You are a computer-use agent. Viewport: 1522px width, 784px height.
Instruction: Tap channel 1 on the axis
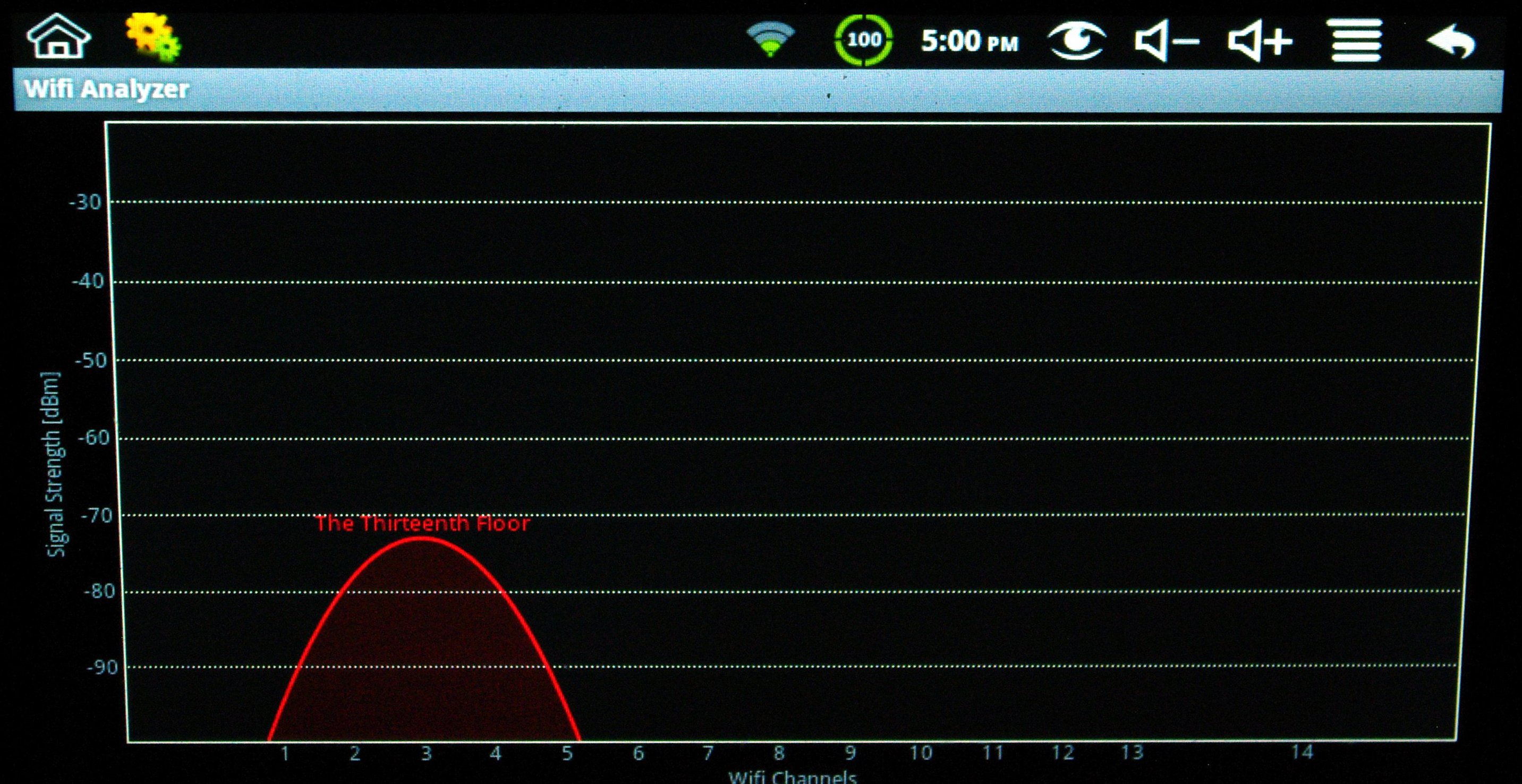click(x=285, y=753)
